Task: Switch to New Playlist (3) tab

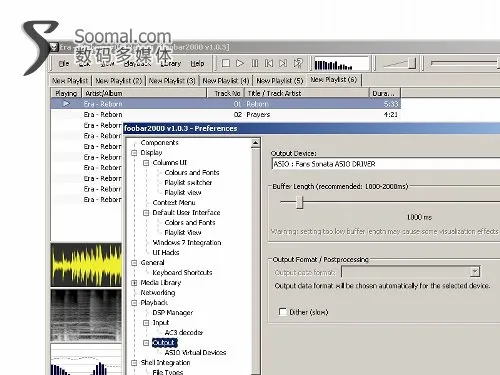Action: [x=172, y=81]
